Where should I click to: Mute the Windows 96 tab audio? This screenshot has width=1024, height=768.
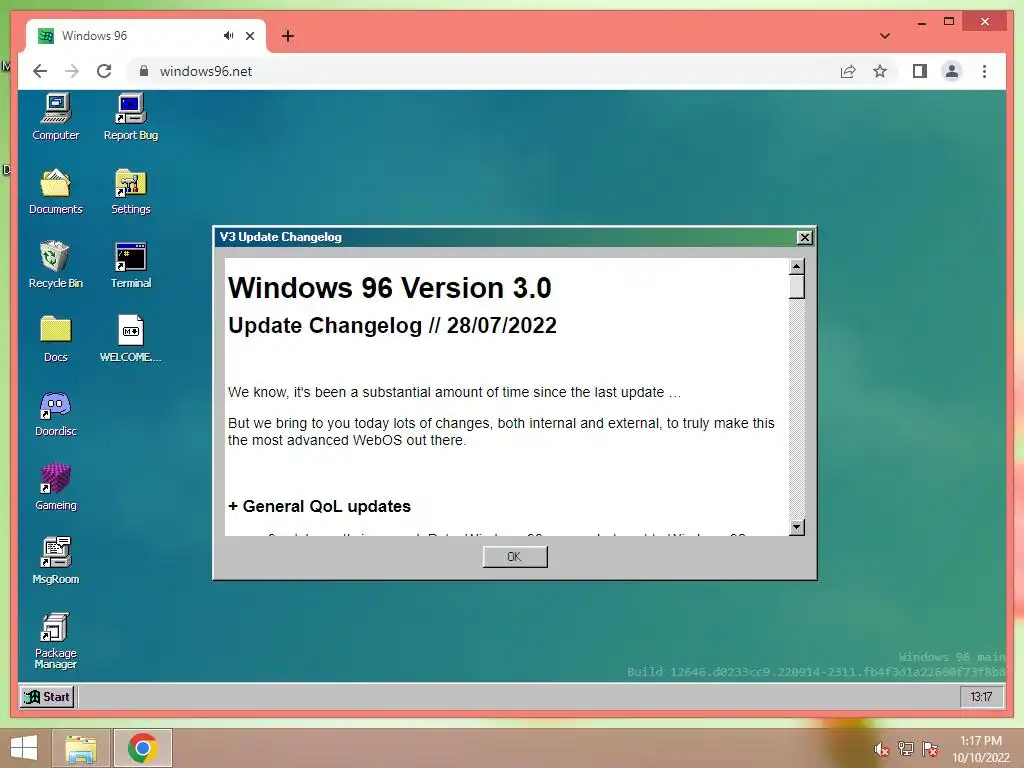pyautogui.click(x=228, y=36)
